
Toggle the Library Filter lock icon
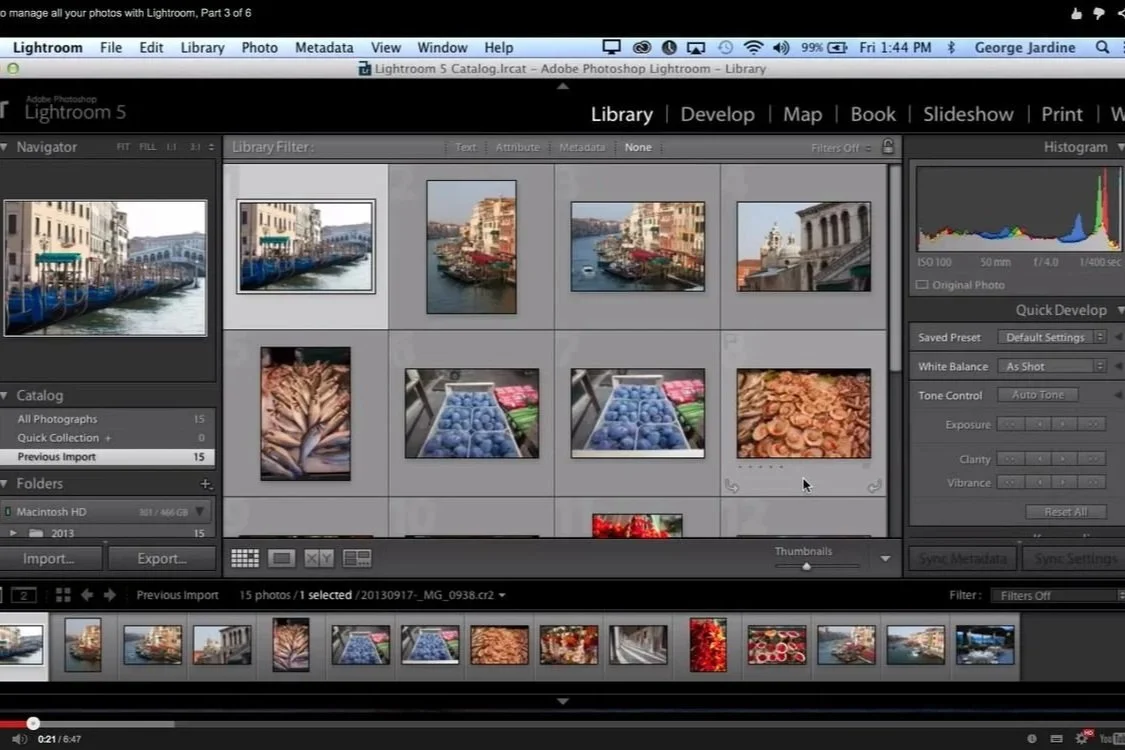tap(888, 146)
